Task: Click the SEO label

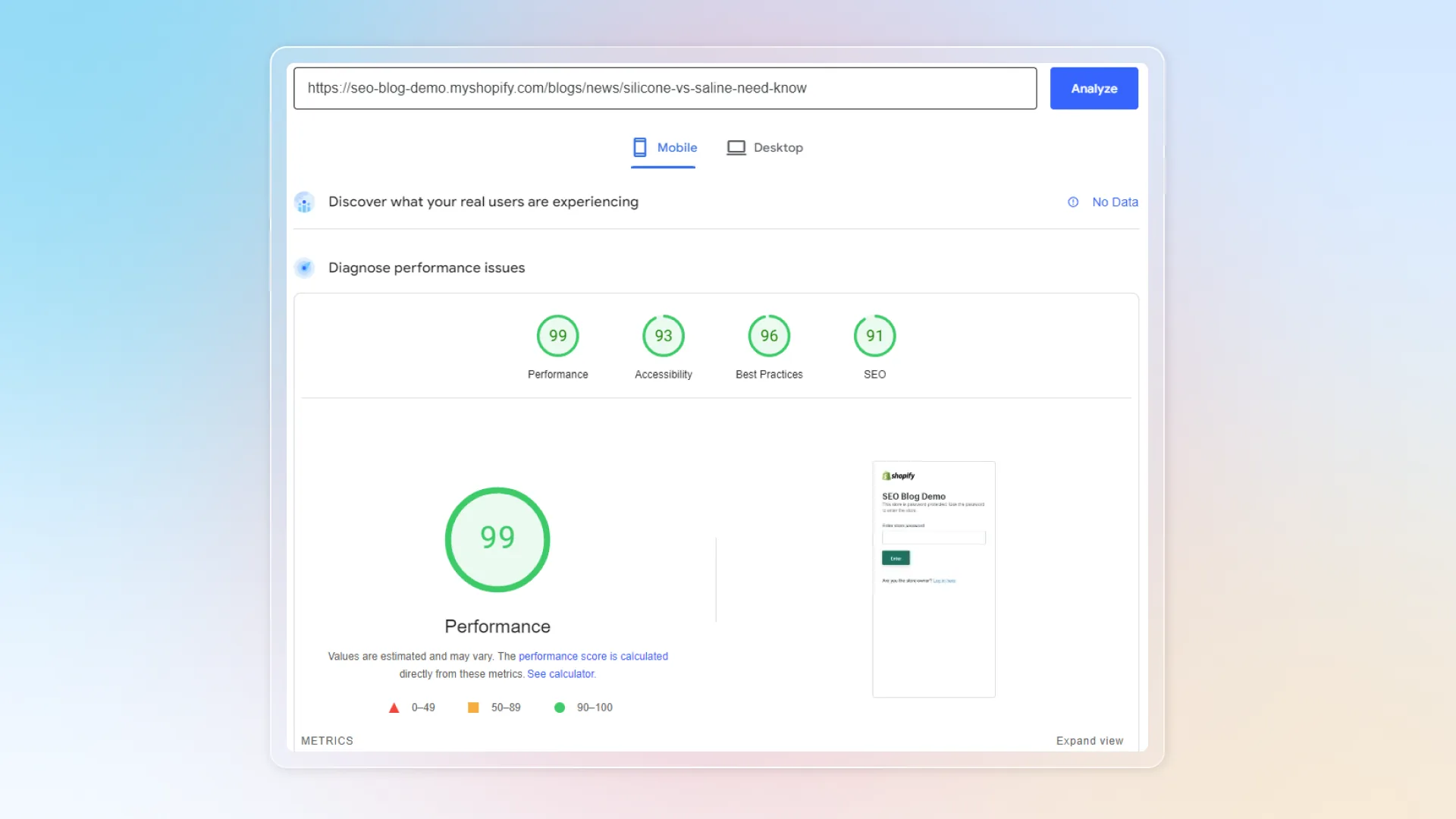Action: (875, 375)
